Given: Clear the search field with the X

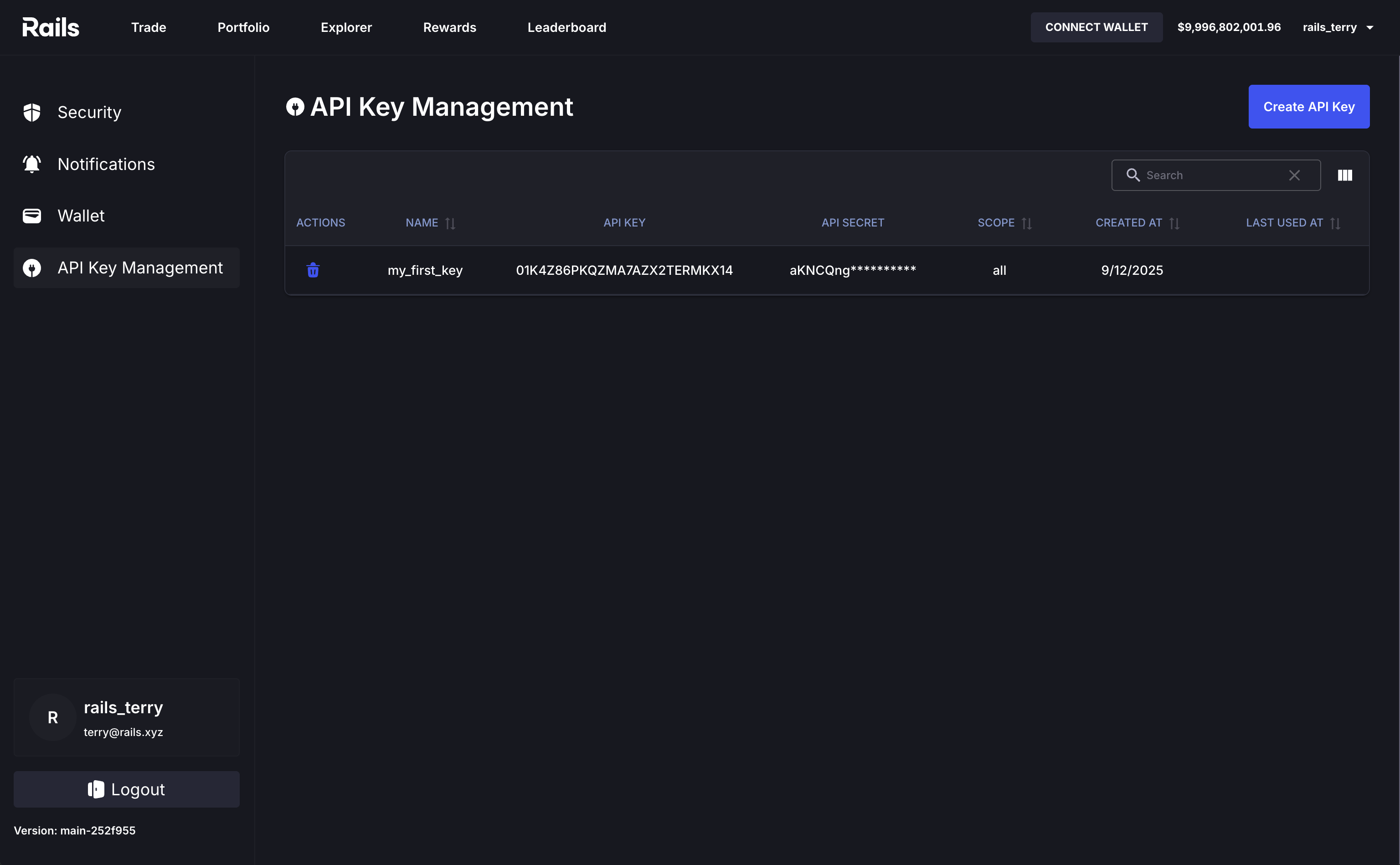Looking at the screenshot, I should (x=1295, y=175).
